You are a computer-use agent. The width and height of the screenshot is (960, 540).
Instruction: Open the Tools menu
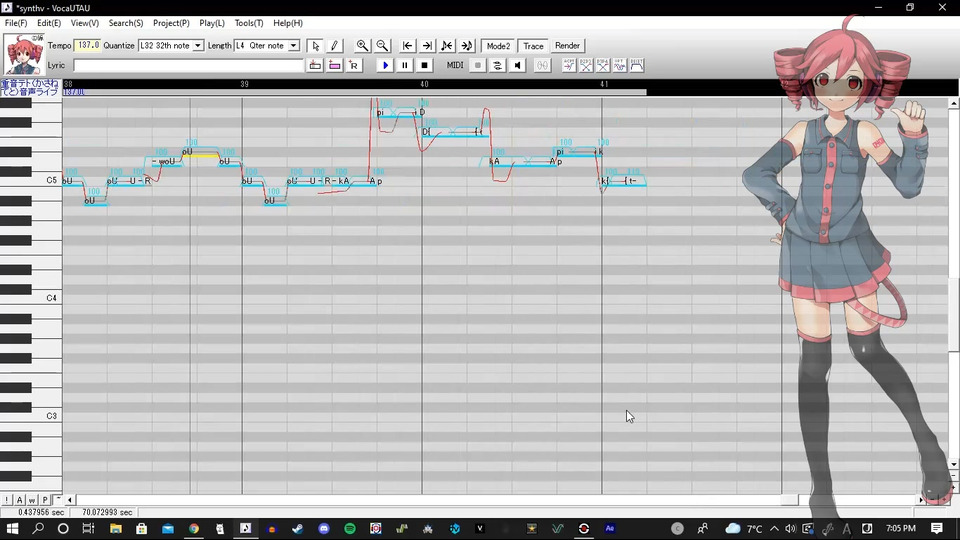click(249, 23)
